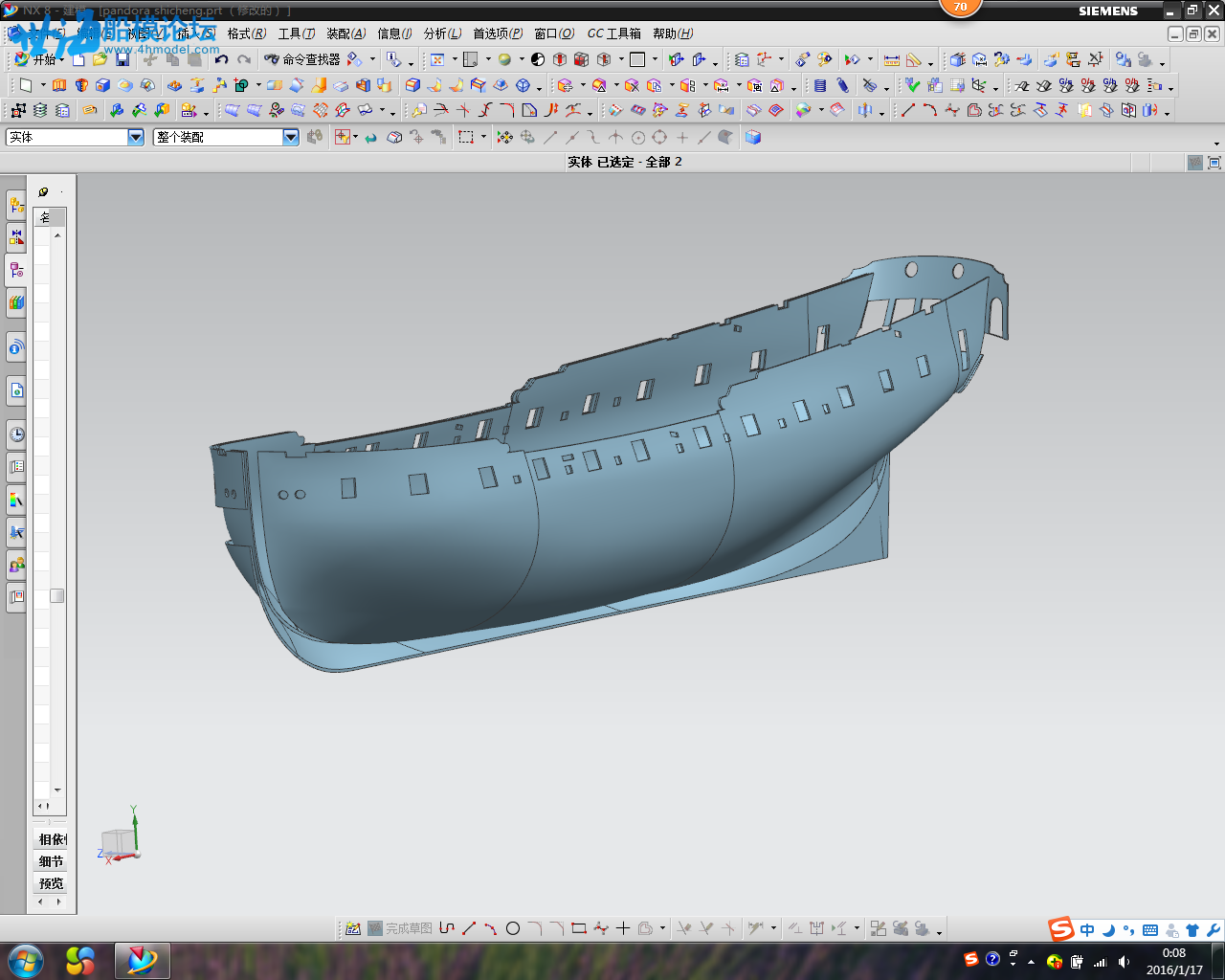1225x980 pixels.
Task: Select the Circle sketch tool on bottom toolbar
Action: point(513,928)
